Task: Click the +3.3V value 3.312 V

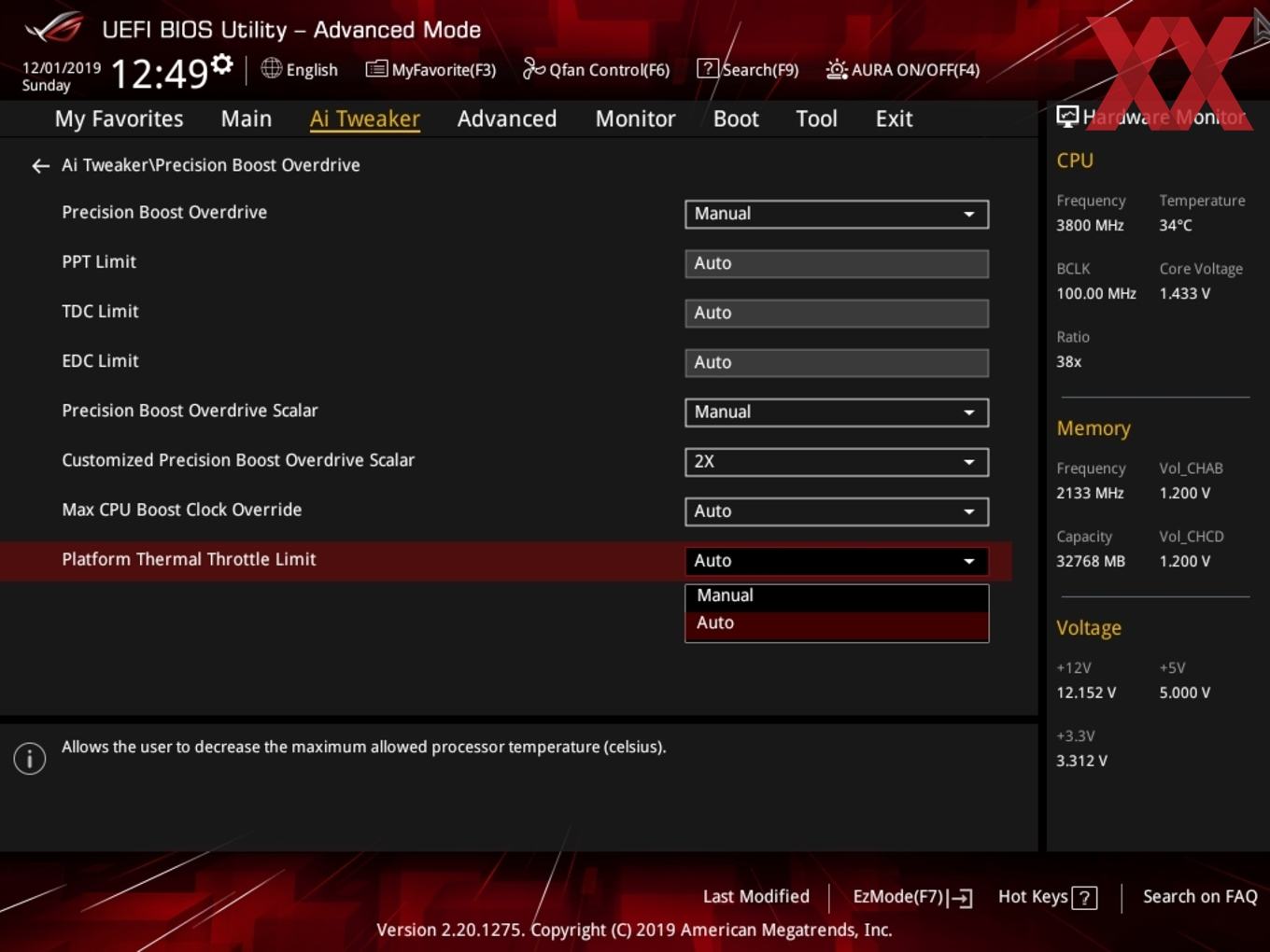Action: tap(1081, 761)
